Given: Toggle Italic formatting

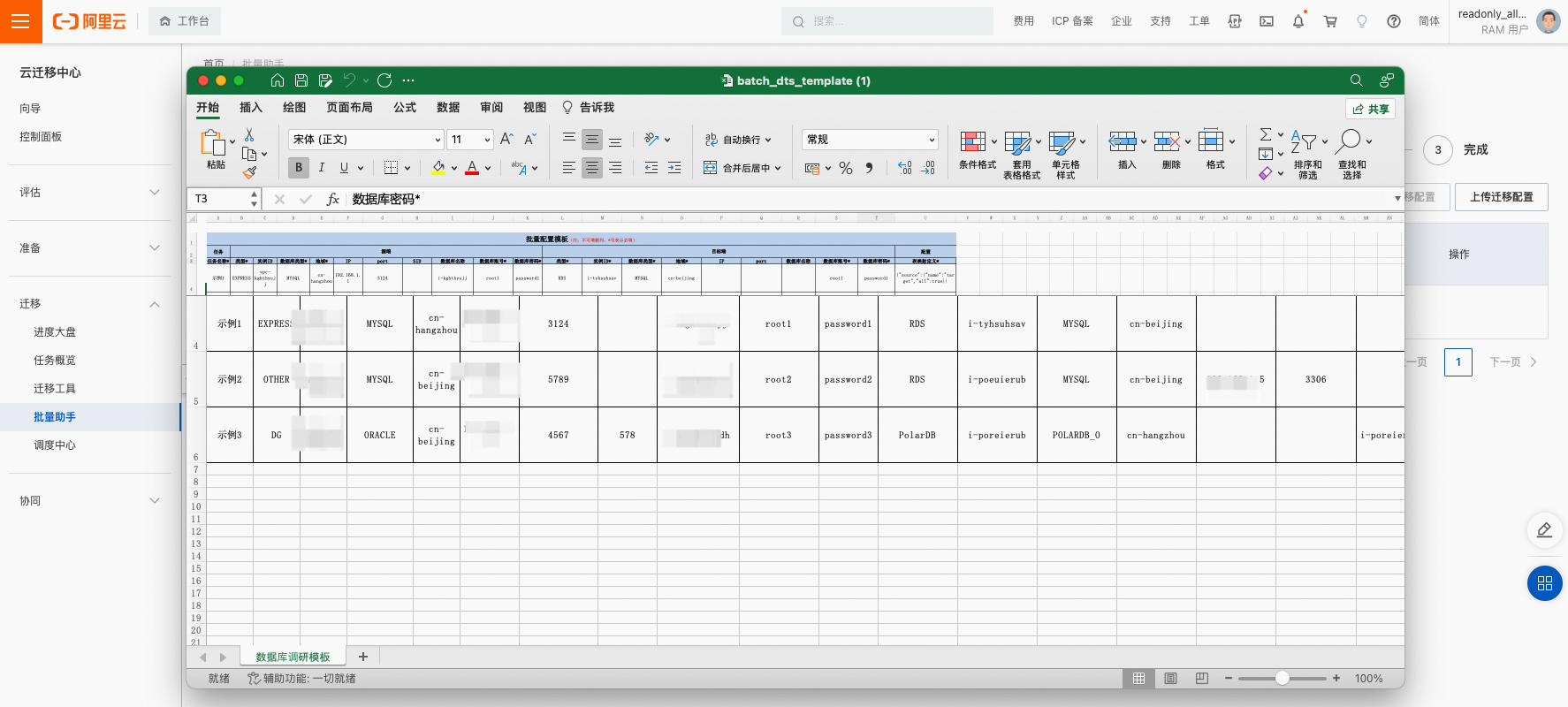Looking at the screenshot, I should pyautogui.click(x=322, y=167).
